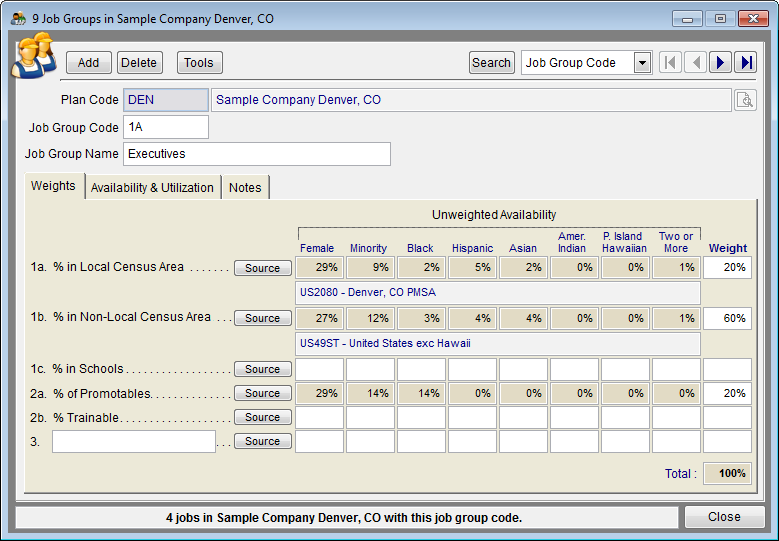Click the 14% Black value for Promotables

422,393
